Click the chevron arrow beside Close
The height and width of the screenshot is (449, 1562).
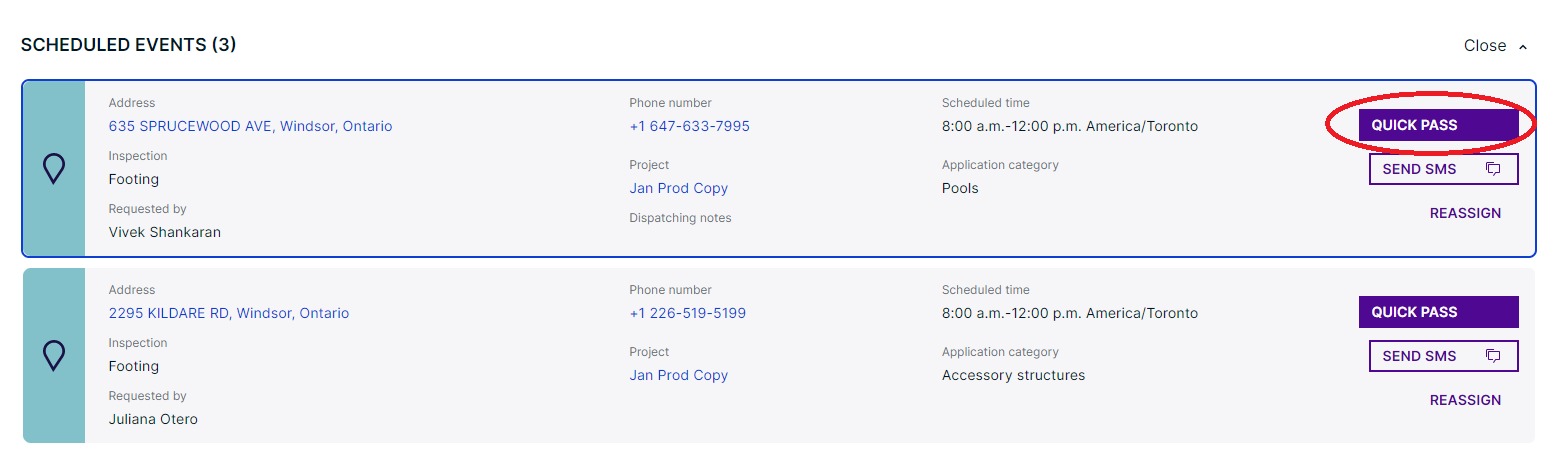tap(1523, 47)
